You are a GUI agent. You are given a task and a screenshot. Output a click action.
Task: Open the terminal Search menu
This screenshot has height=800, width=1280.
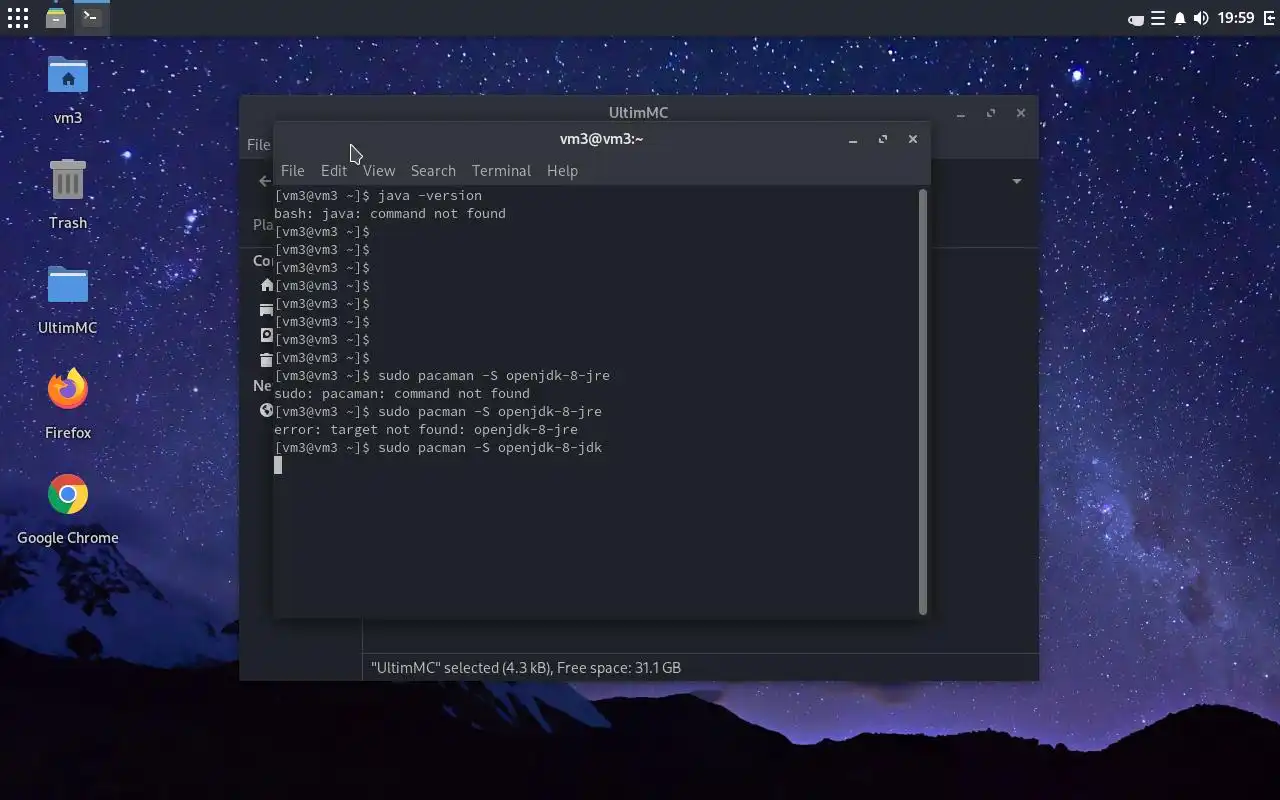click(433, 171)
